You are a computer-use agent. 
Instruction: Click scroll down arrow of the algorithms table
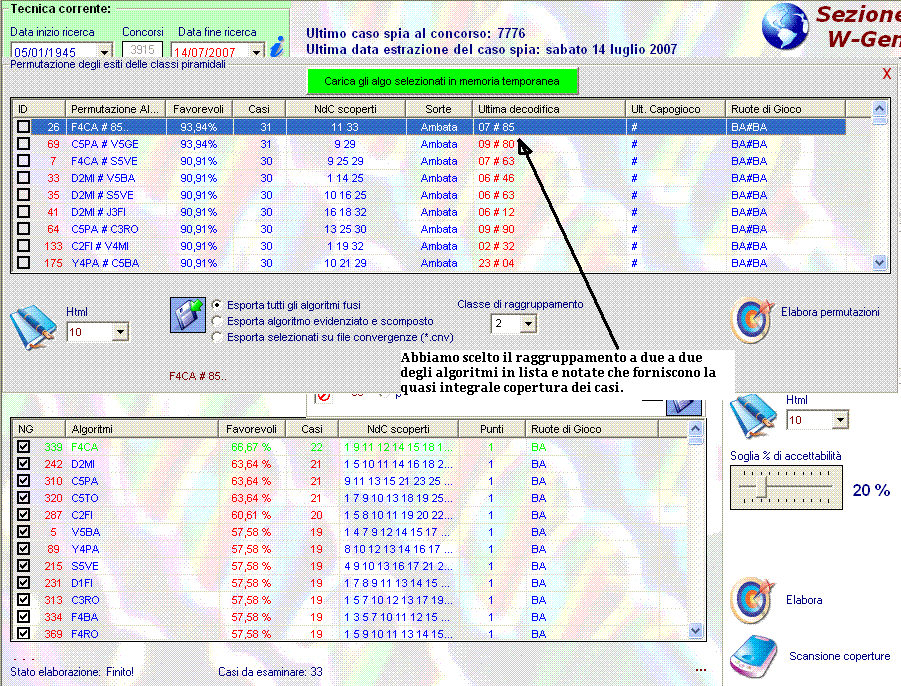[x=695, y=630]
